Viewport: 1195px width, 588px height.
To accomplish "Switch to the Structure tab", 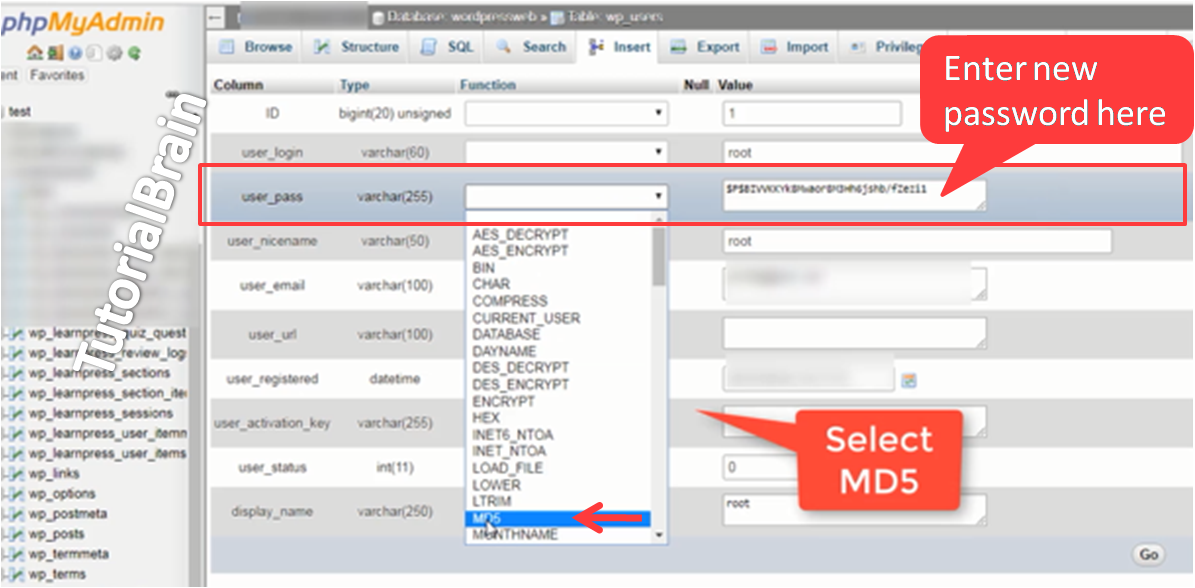I will pyautogui.click(x=357, y=47).
